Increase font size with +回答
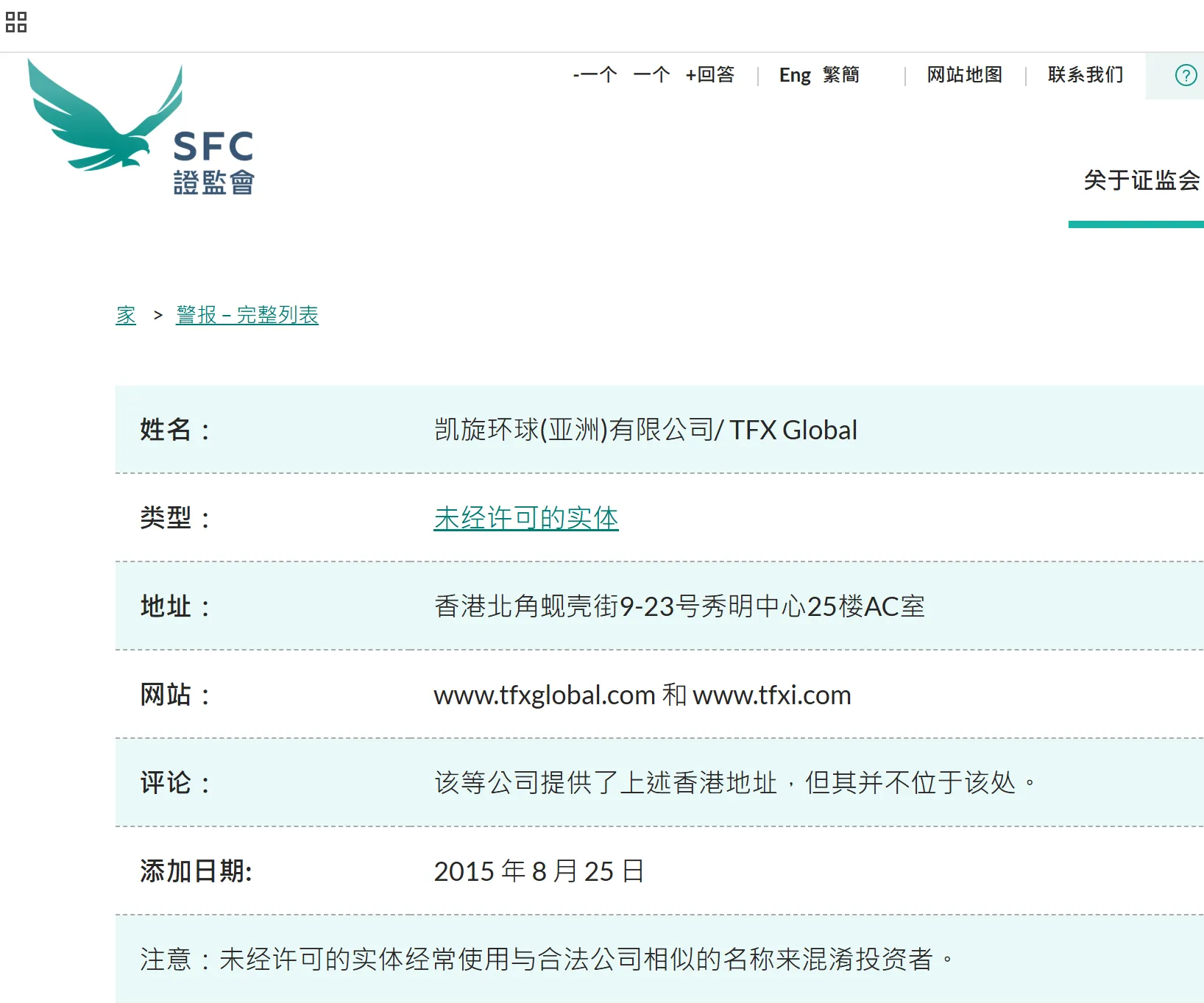The image size is (1204, 1003). [709, 74]
